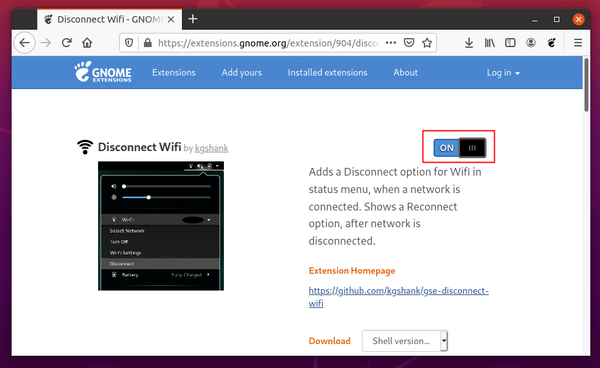Click the Download label text
600x368 pixels.
329,341
